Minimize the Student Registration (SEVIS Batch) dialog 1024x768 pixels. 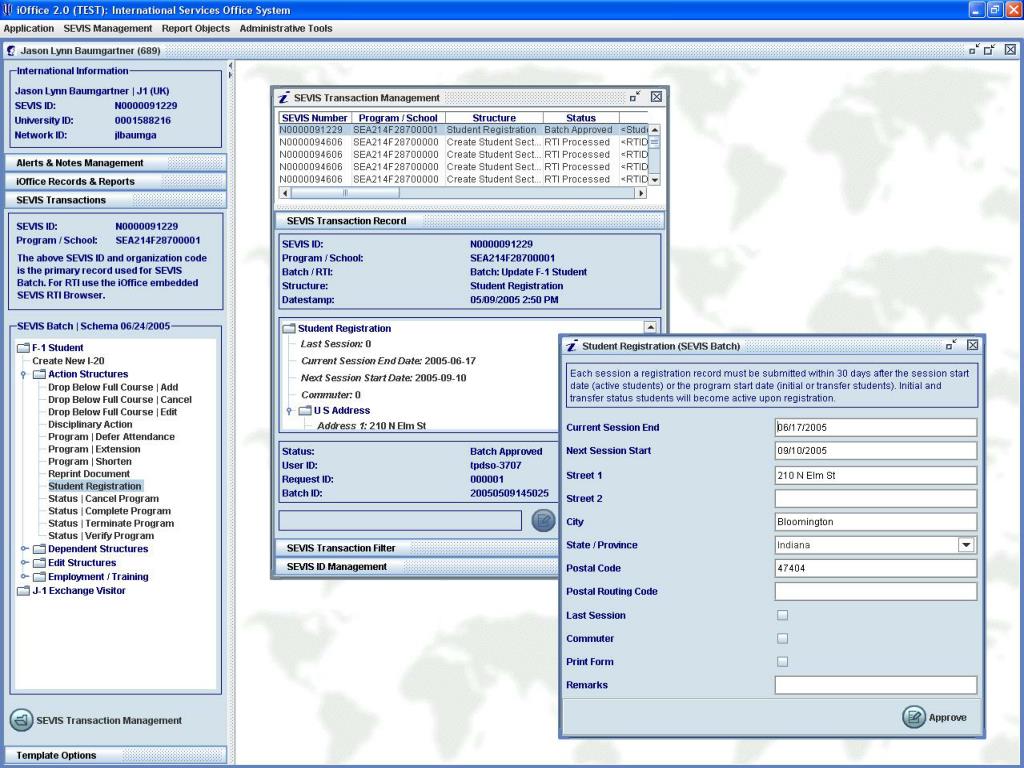[x=951, y=345]
